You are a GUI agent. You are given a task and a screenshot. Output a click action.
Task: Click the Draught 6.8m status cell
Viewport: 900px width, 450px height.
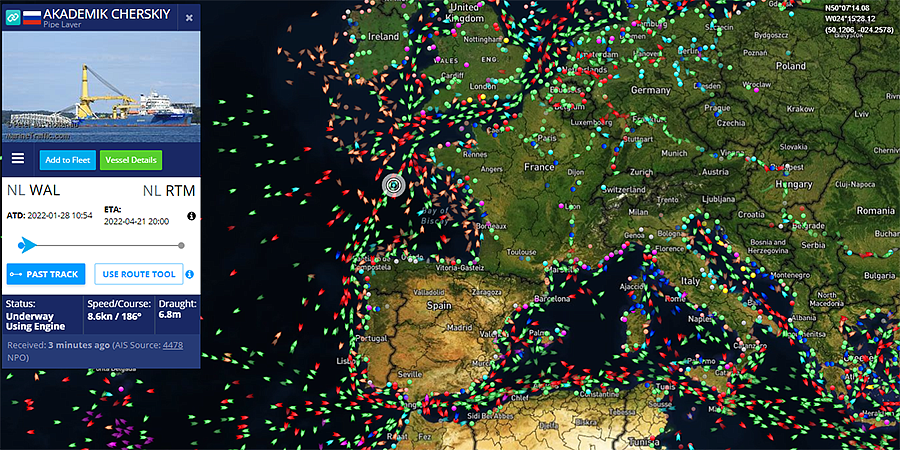(177, 315)
